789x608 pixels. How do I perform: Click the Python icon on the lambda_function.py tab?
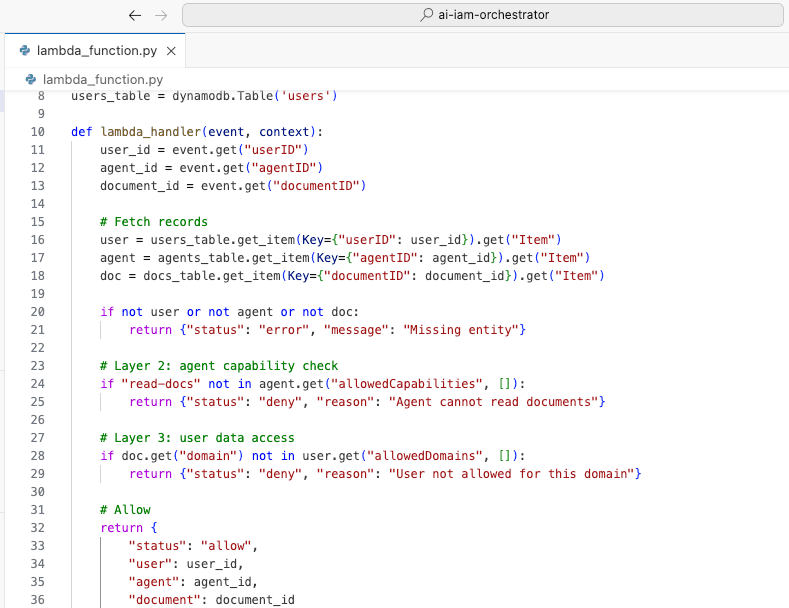(25, 50)
